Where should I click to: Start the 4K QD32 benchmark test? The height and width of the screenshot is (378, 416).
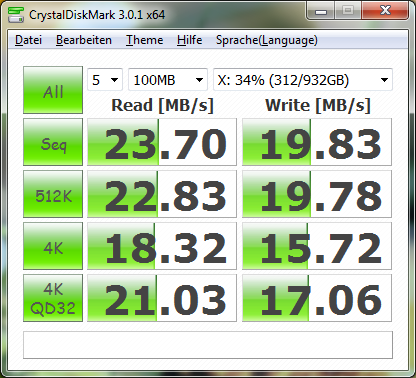[53, 298]
